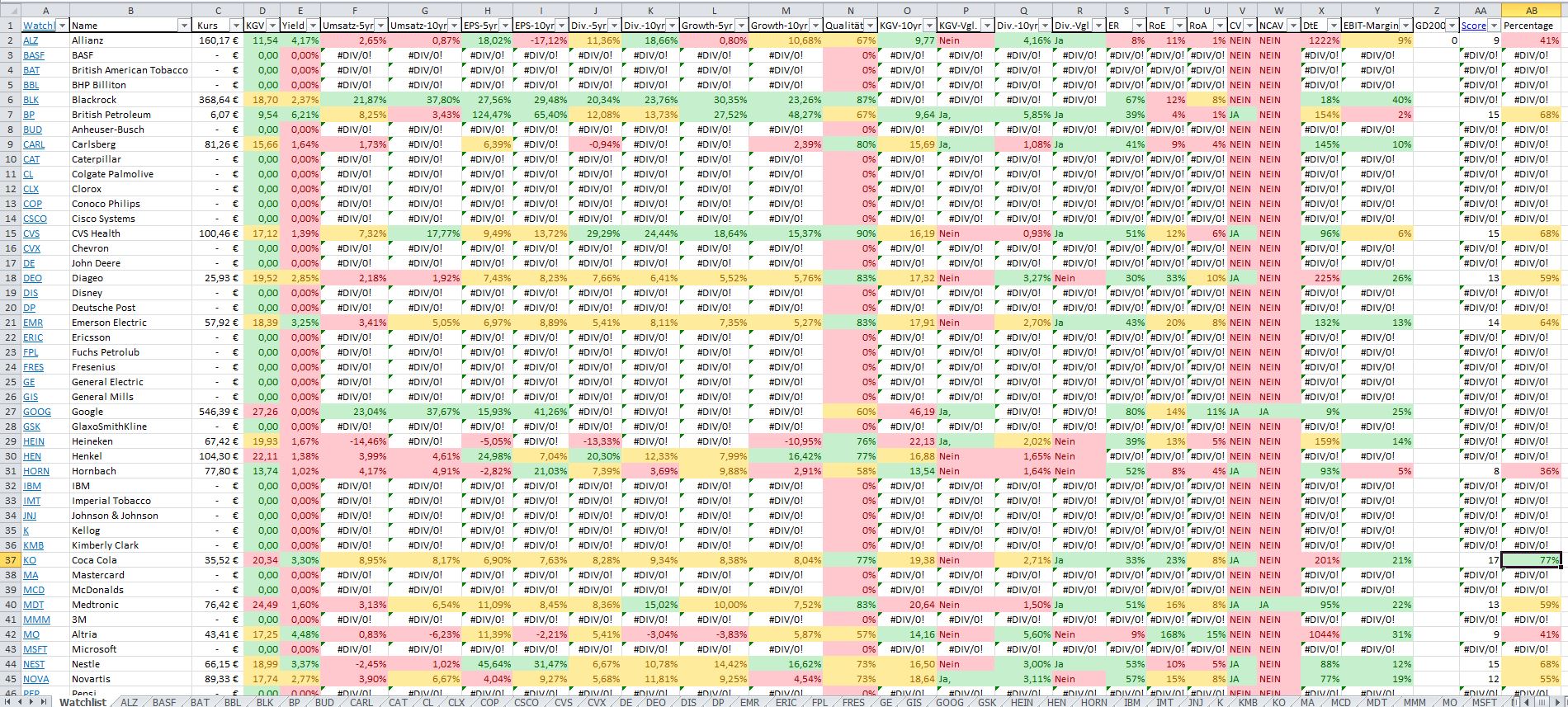Screen dimensions: 1568x707
Task: Click the Blackrock price cell 368,64 €
Action: point(218,100)
